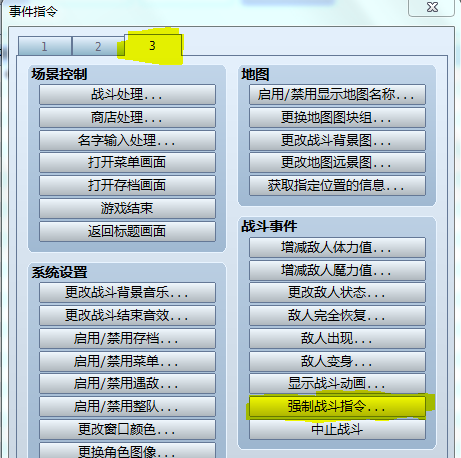Open 获取指定位置的信息 command
The image size is (461, 458).
pos(337,185)
